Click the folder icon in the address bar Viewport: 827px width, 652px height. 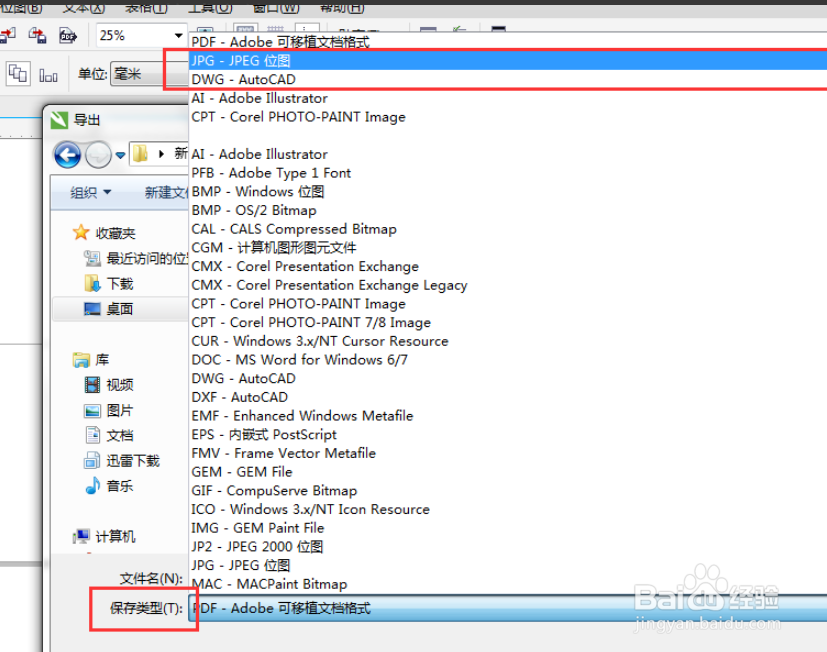tap(140, 154)
